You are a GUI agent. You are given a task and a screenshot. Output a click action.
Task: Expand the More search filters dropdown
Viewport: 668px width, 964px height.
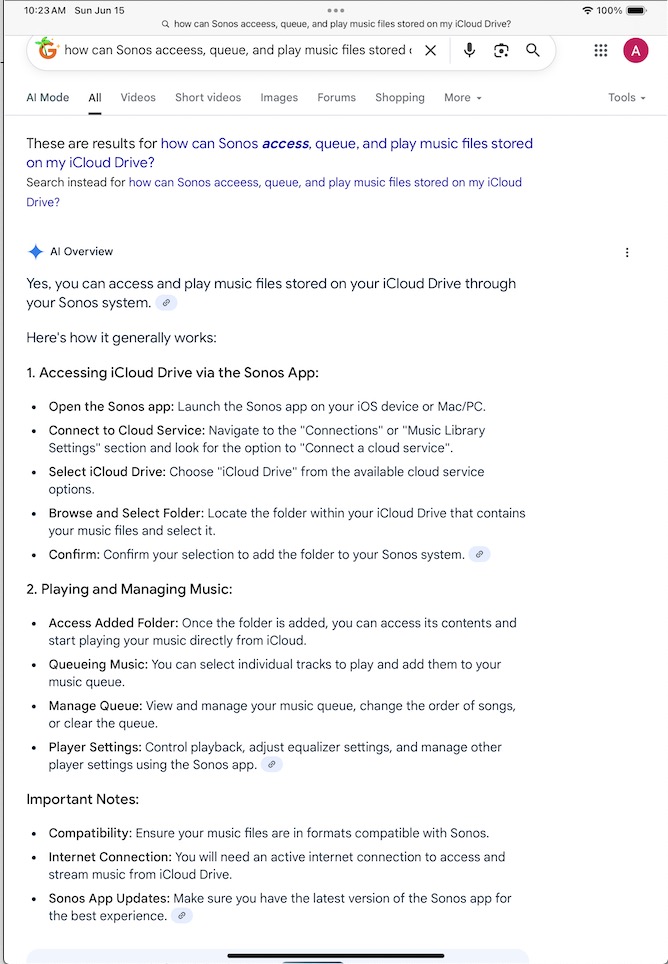pyautogui.click(x=462, y=98)
